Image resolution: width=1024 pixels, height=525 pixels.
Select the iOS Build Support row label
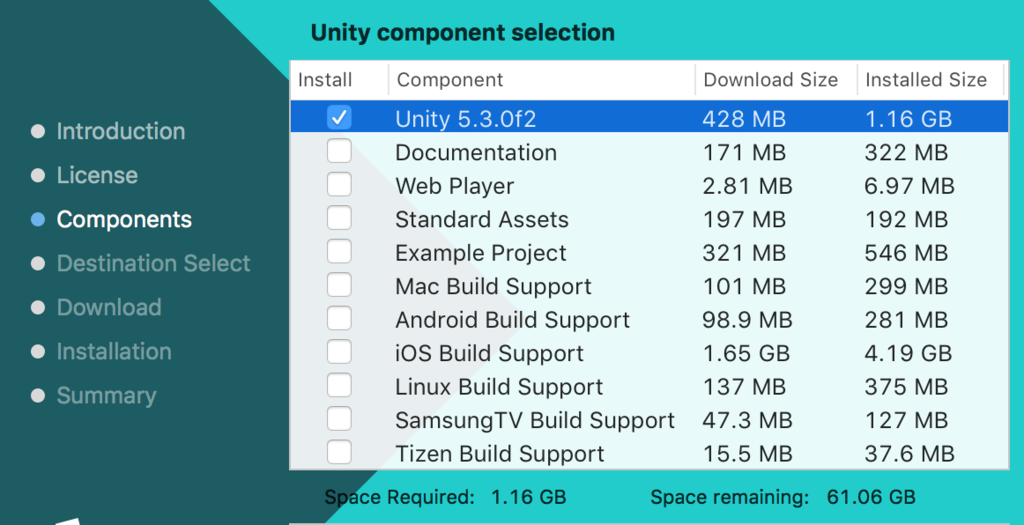(489, 353)
